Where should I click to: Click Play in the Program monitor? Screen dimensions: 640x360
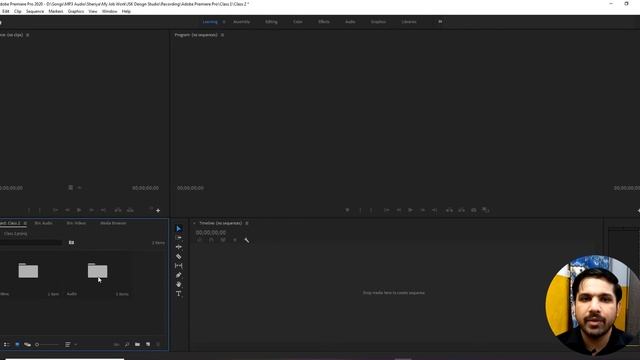click(410, 210)
